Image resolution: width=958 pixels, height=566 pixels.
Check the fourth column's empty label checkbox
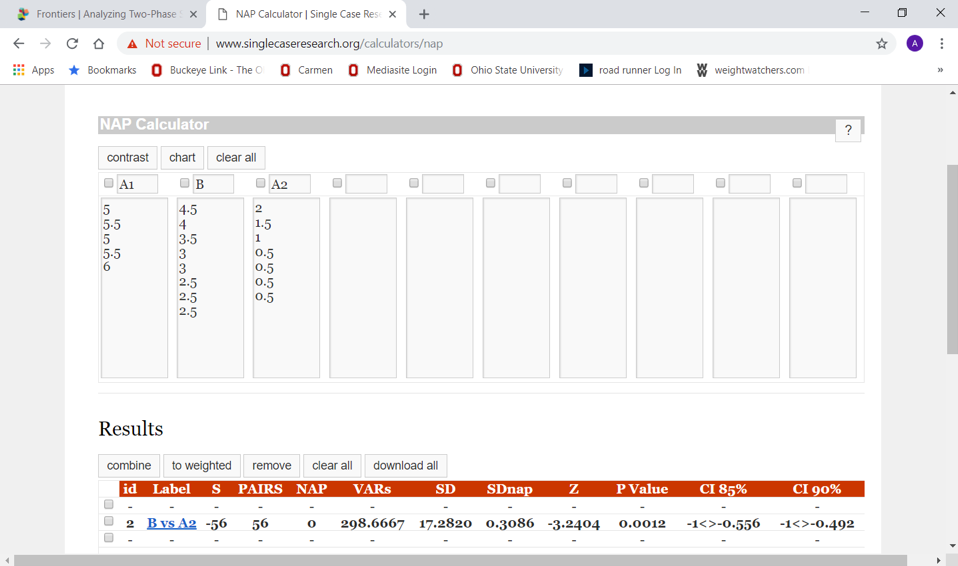coord(337,183)
